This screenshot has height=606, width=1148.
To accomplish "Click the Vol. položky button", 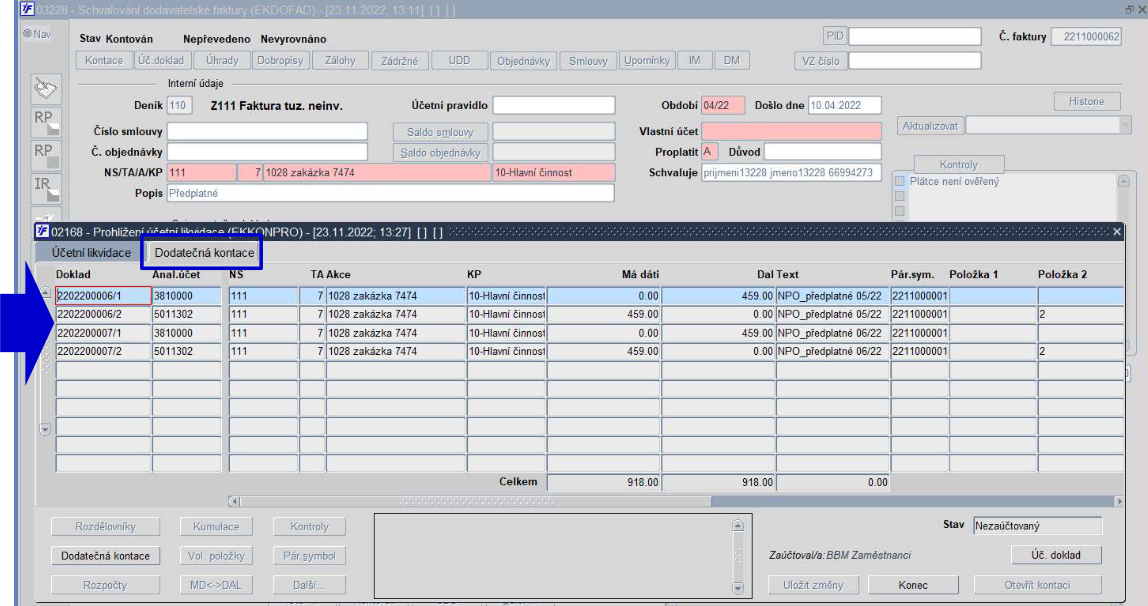I will pos(216,556).
